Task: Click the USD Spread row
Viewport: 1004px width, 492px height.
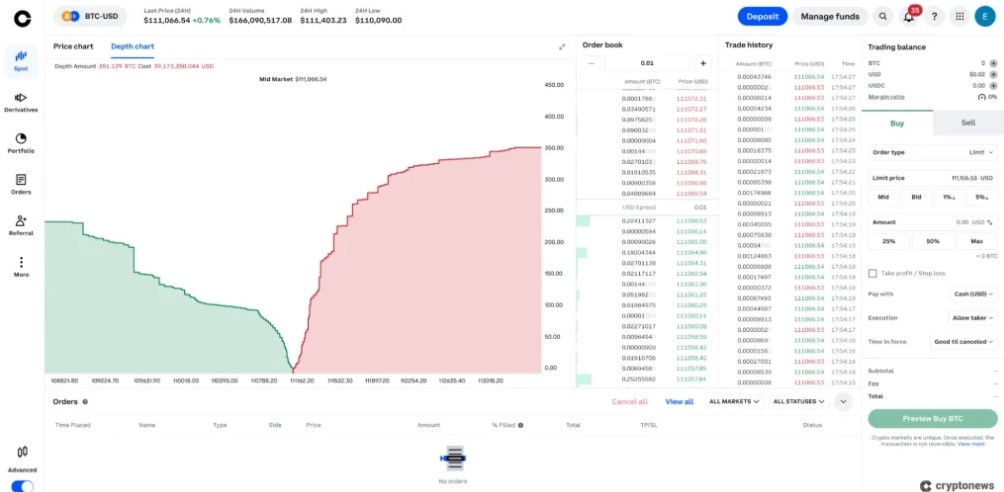Action: pyautogui.click(x=647, y=208)
